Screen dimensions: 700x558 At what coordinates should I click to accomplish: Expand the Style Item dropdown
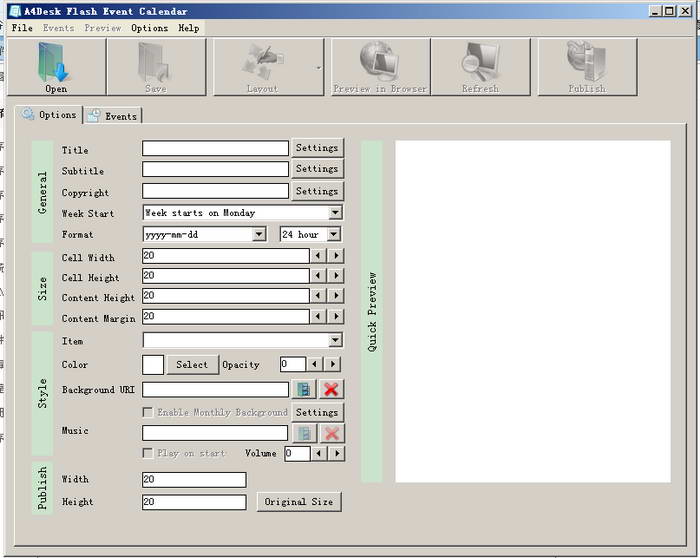(x=335, y=340)
